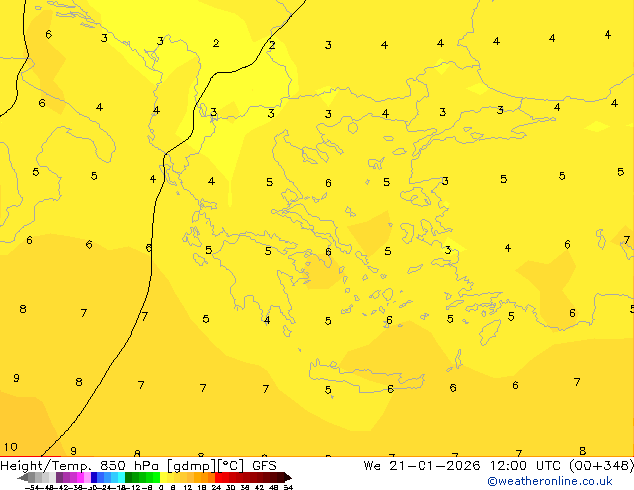Screen dimensions: 634x490
Task: Click the gray swatch above legend value -54
Action: [x=32, y=477]
